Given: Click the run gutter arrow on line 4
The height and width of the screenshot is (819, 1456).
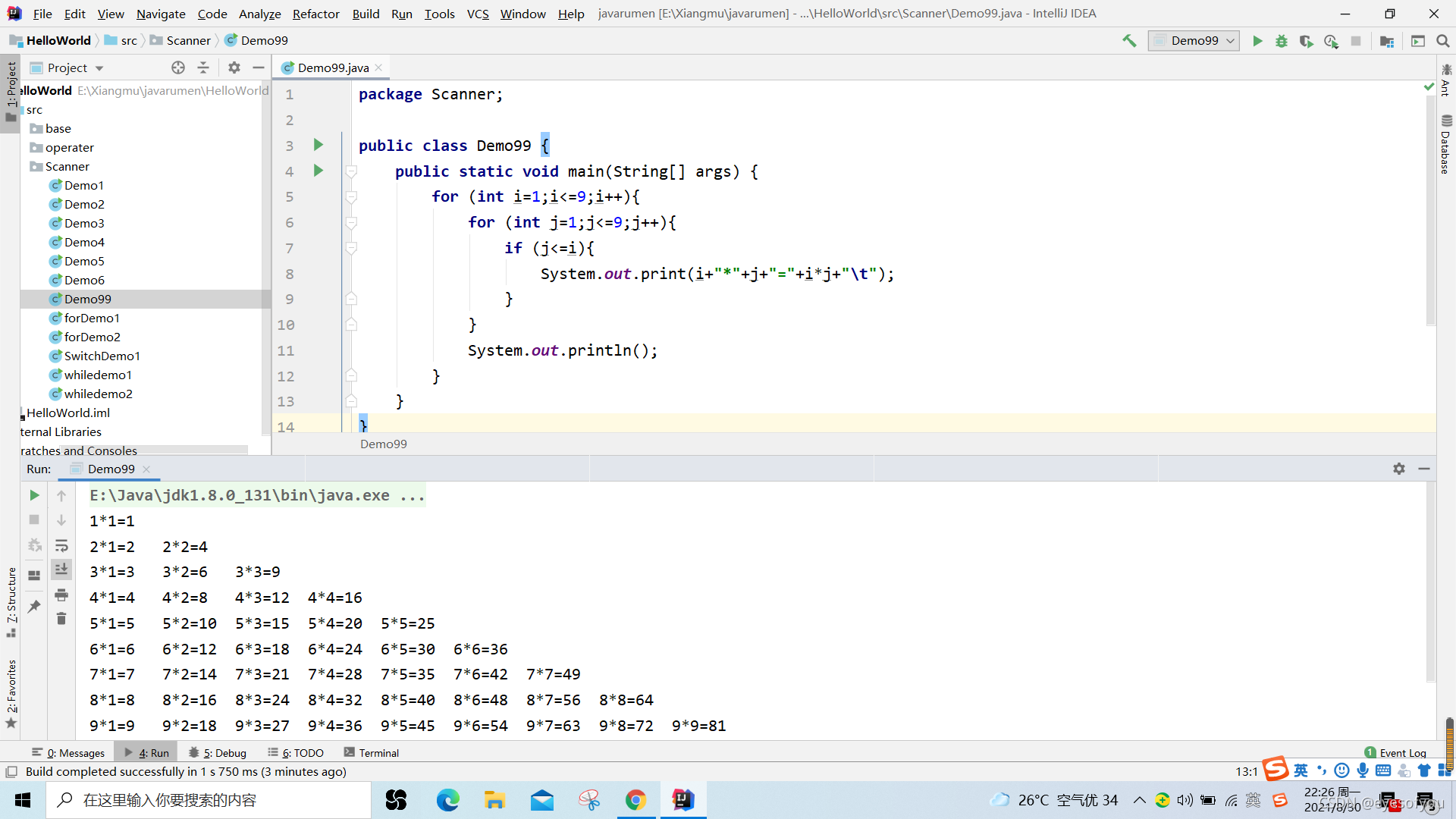Looking at the screenshot, I should (318, 171).
